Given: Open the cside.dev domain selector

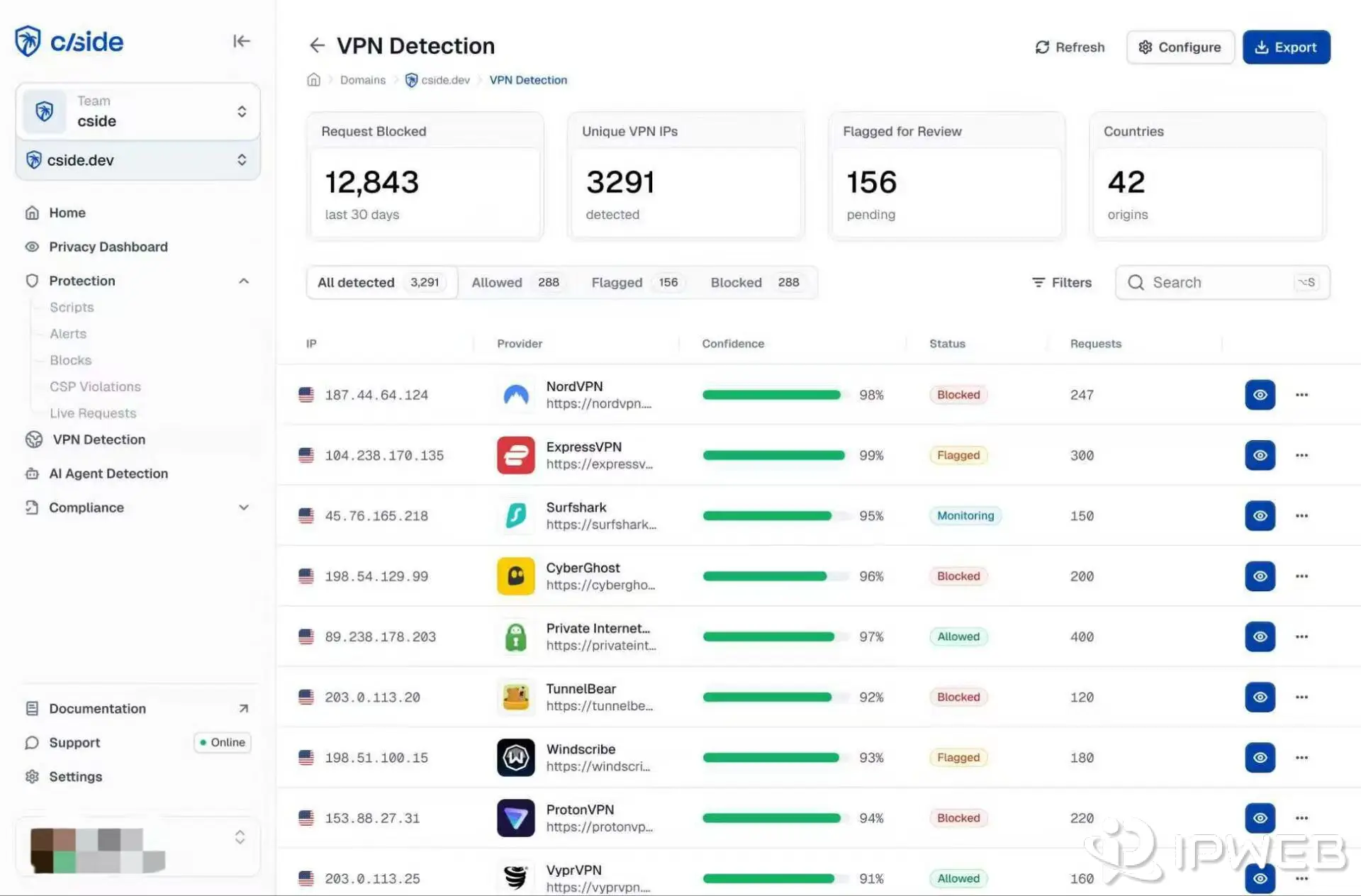Looking at the screenshot, I should click(138, 160).
